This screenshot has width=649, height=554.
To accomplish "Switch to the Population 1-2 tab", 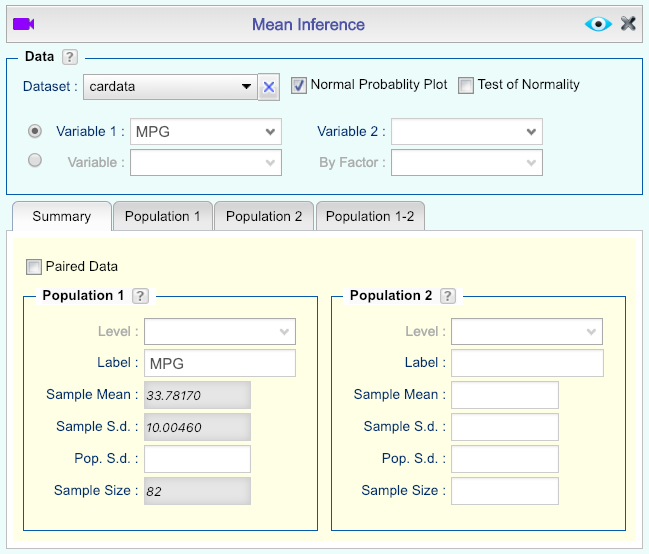I will click(x=370, y=216).
